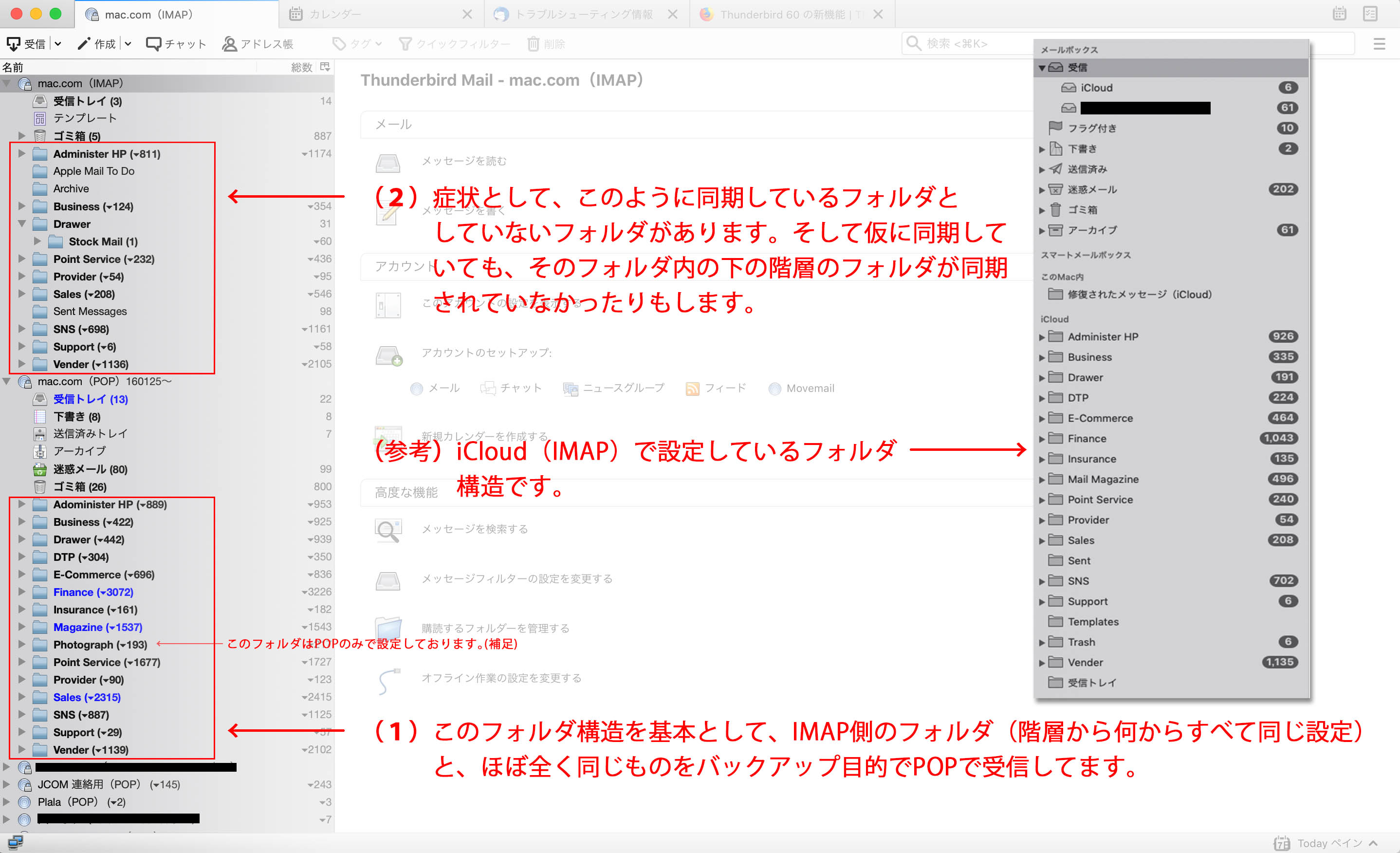
Task: Click the column picker icon beside 総数
Action: click(x=325, y=67)
